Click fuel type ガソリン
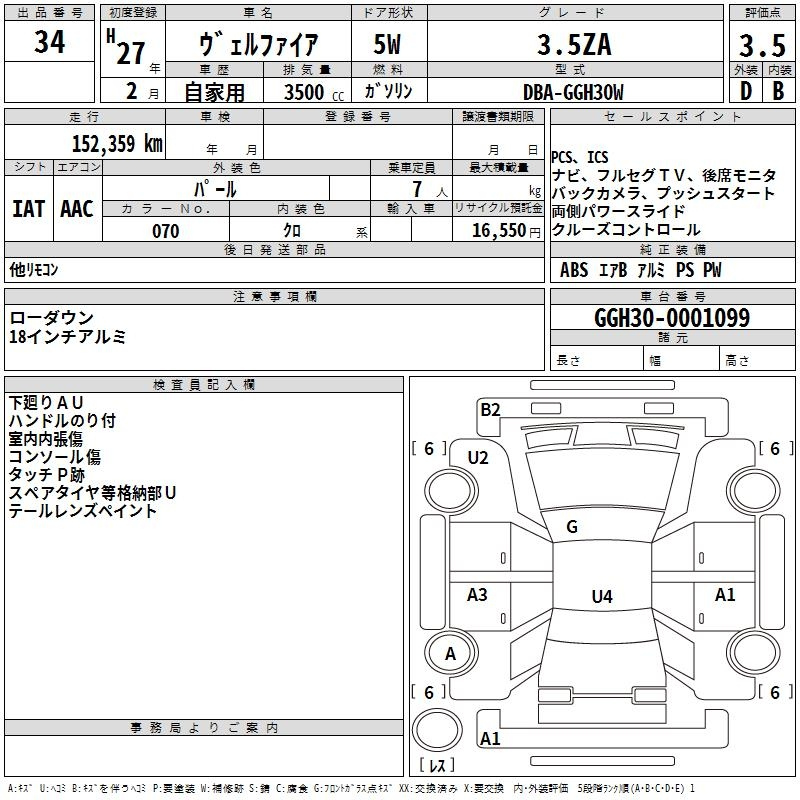This screenshot has height=800, width=800. point(388,91)
